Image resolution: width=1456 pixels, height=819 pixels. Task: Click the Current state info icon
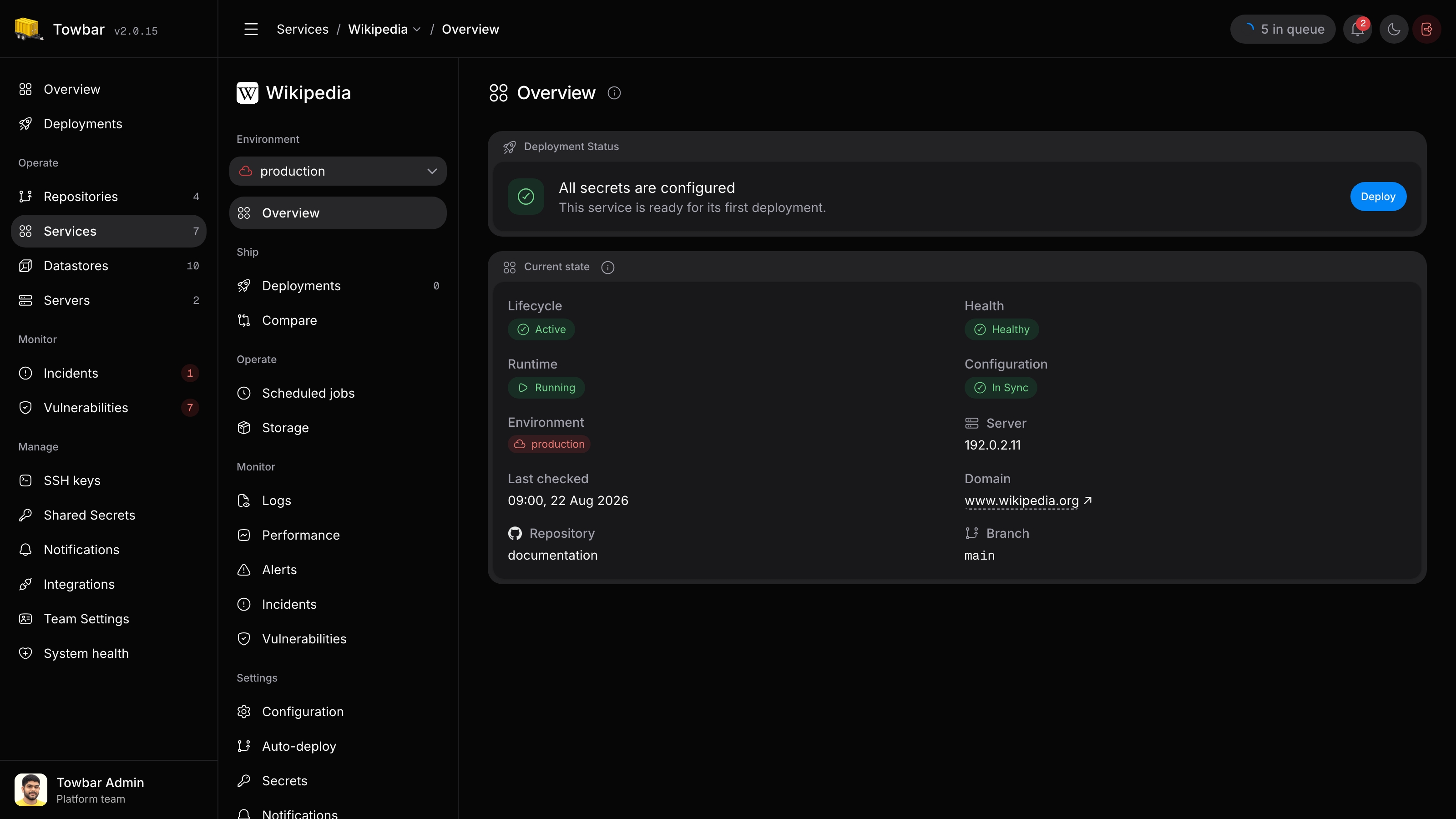tap(607, 268)
